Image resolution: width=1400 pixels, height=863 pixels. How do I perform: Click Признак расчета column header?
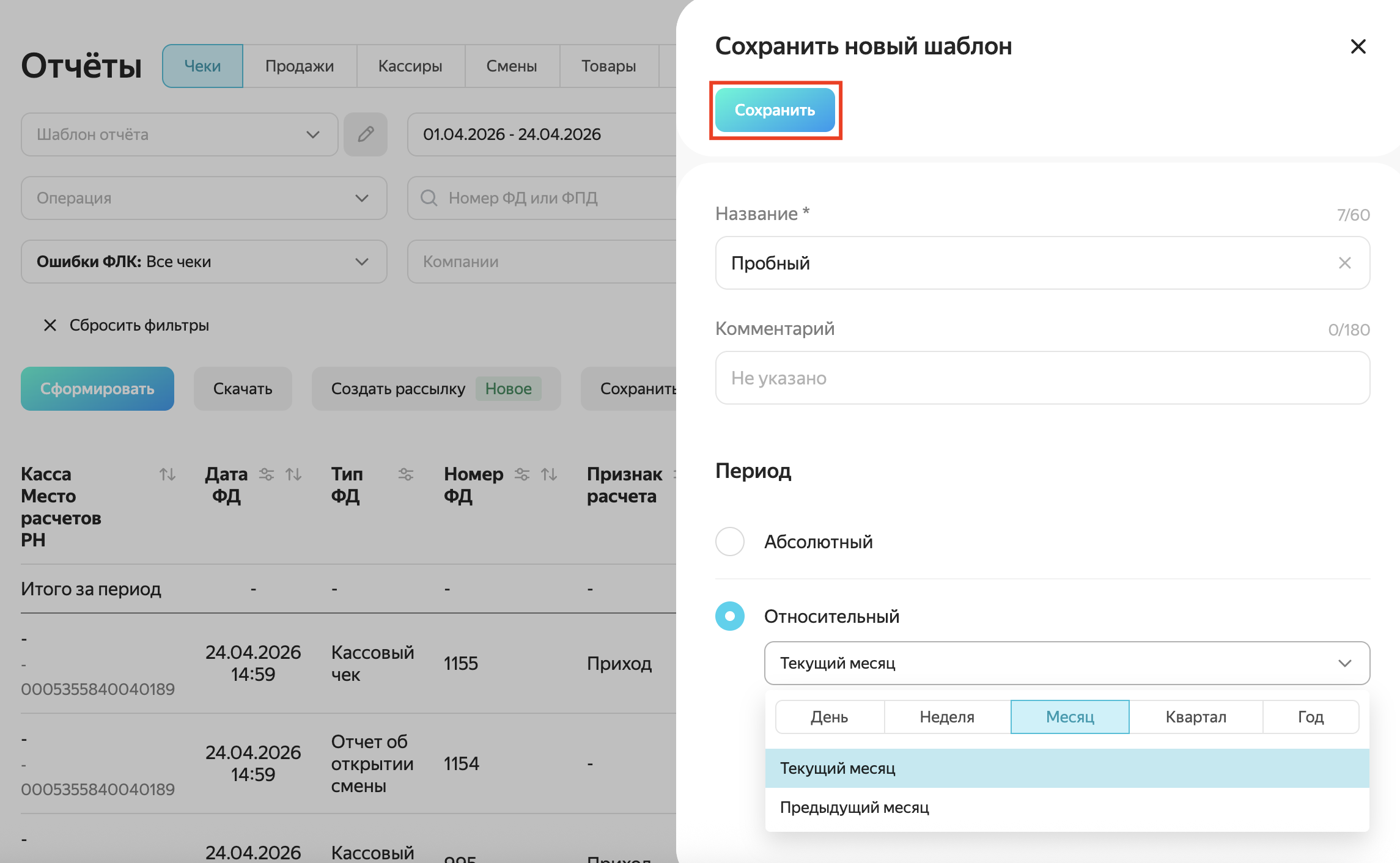click(x=624, y=485)
